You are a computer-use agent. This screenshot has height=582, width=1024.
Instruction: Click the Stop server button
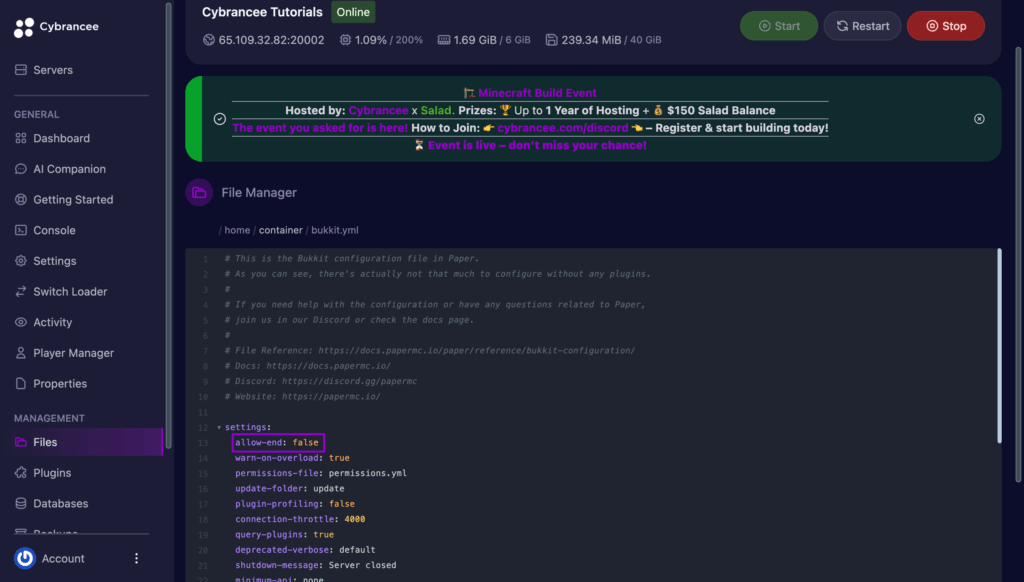coord(946,26)
